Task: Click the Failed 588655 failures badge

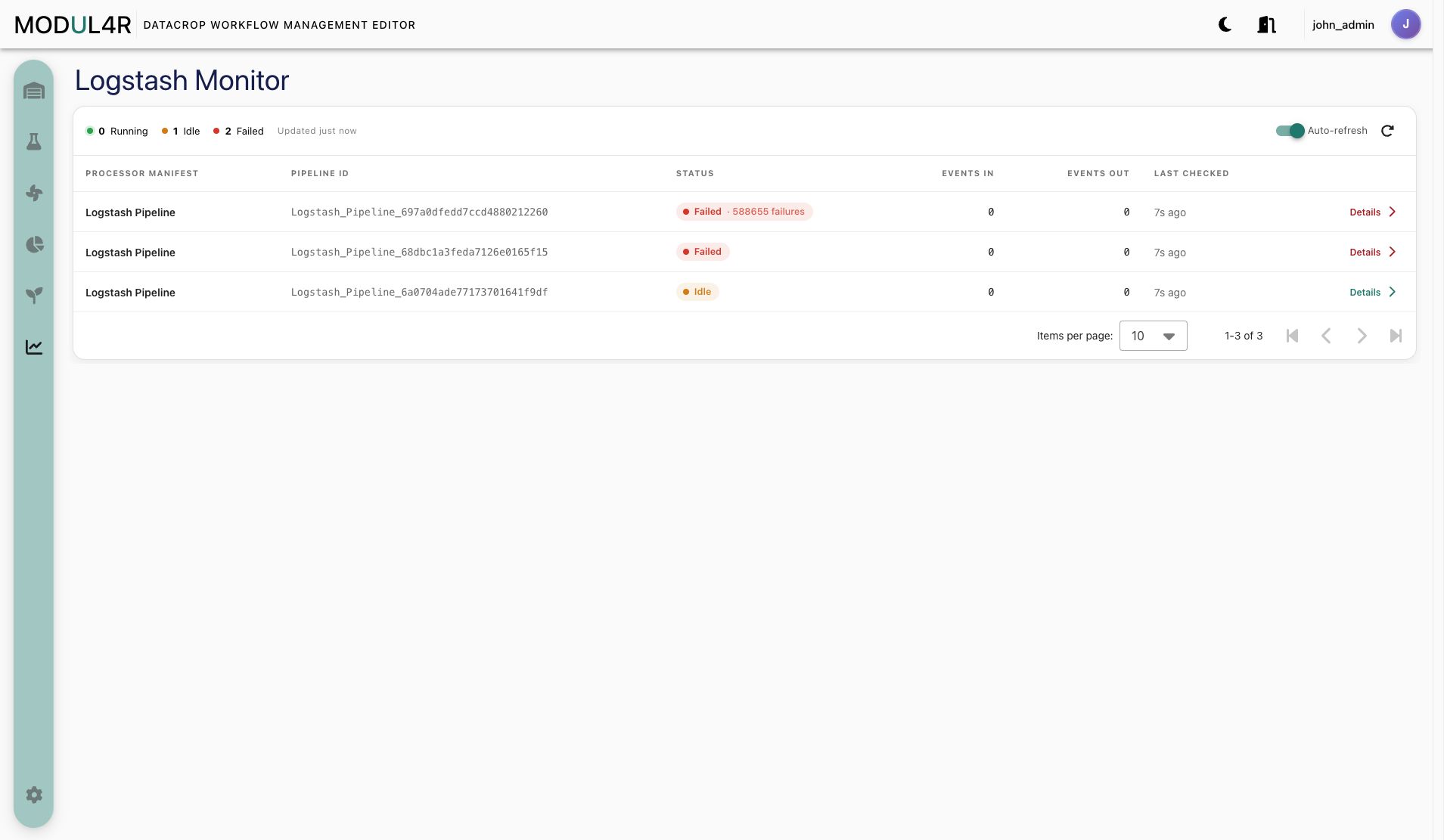Action: [744, 212]
